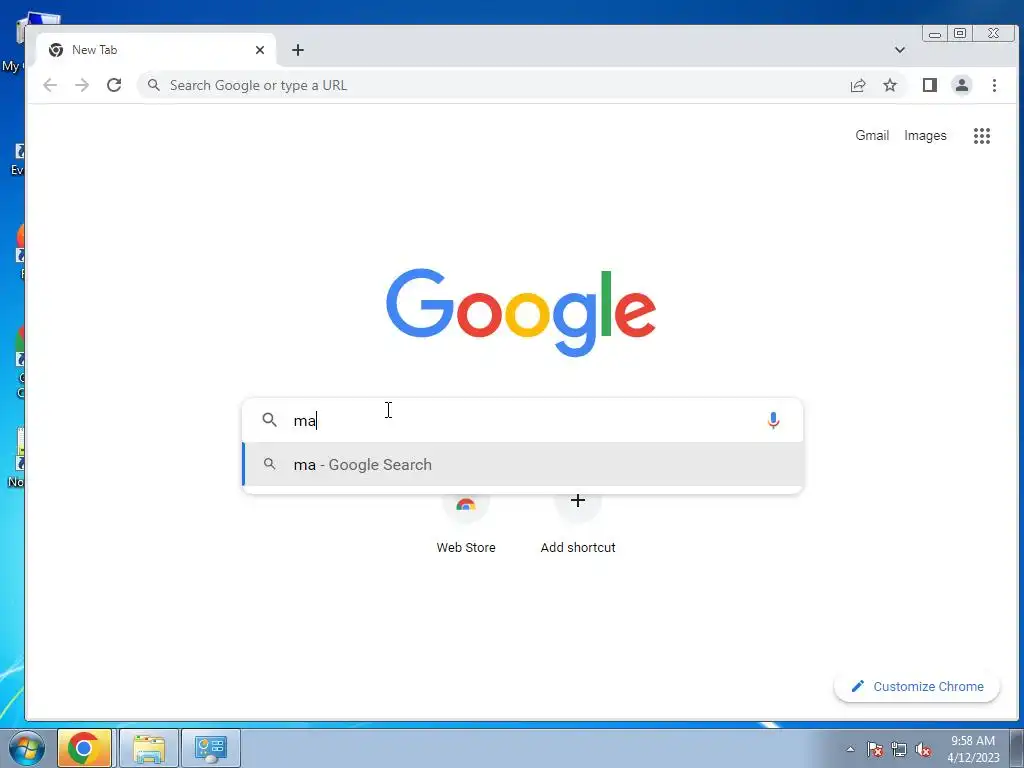Open the Windows Start menu
This screenshot has width=1024, height=768.
(x=26, y=748)
